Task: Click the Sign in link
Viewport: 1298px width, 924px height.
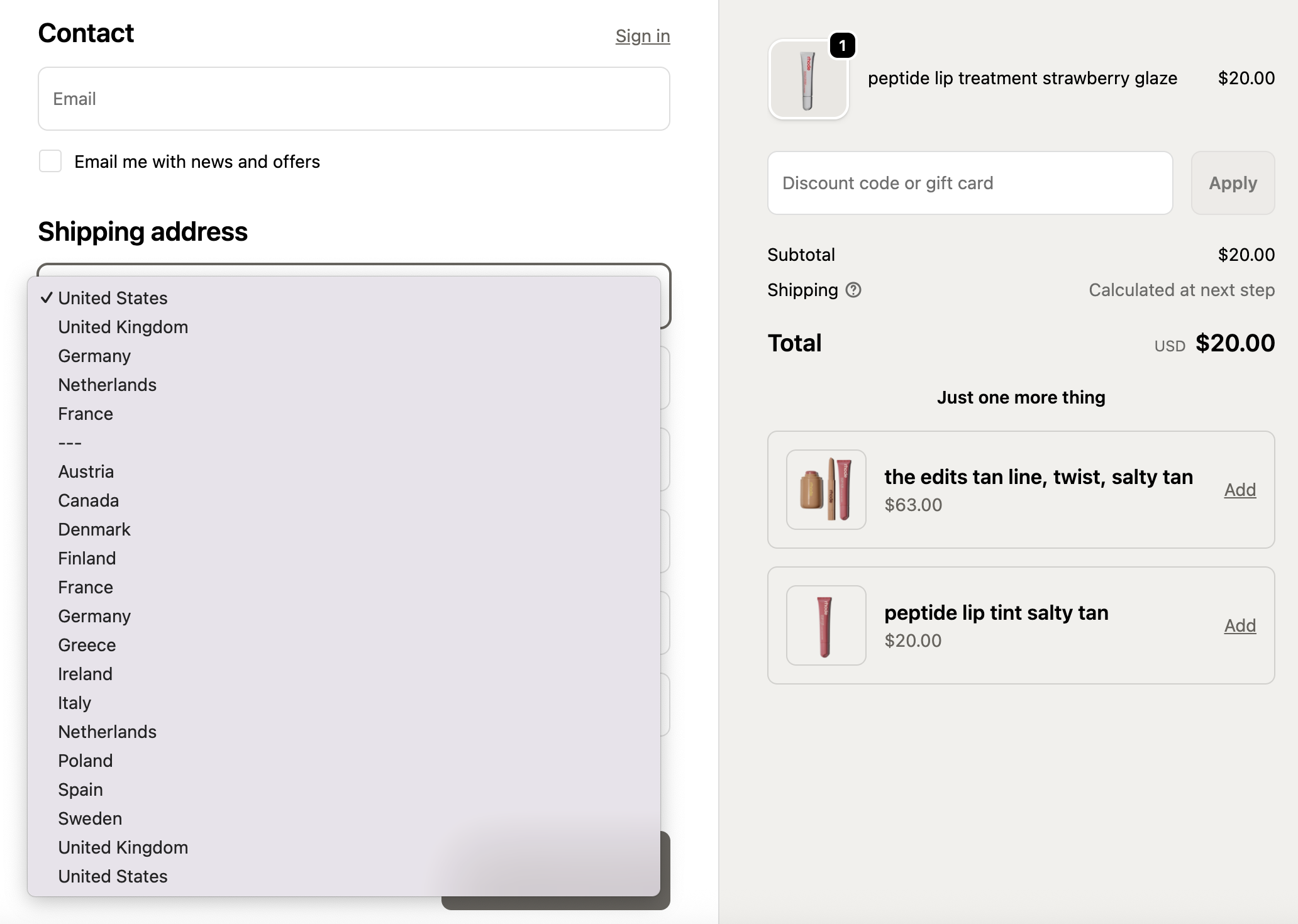Action: [x=642, y=36]
